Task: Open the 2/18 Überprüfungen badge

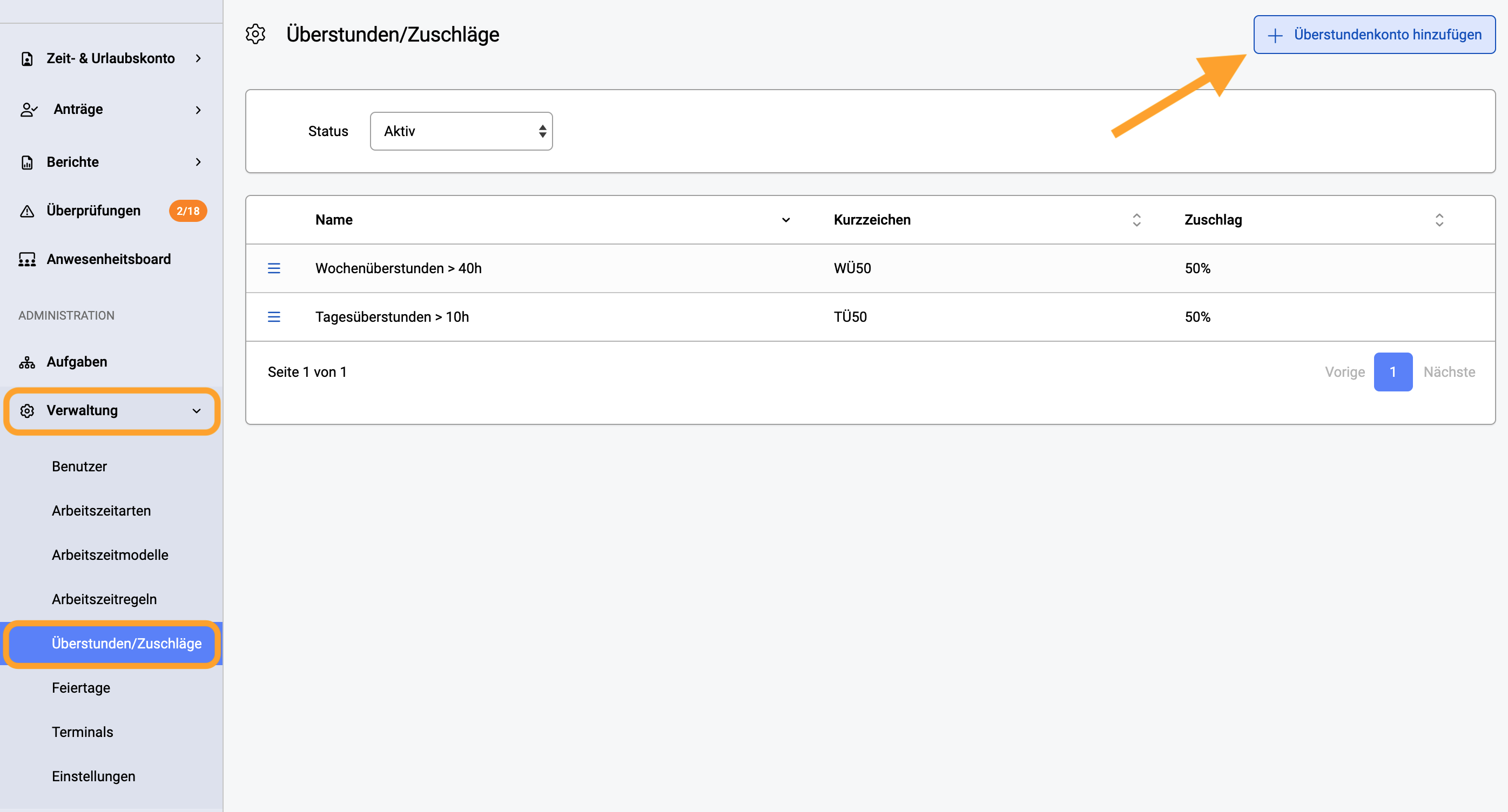Action: pyautogui.click(x=188, y=211)
